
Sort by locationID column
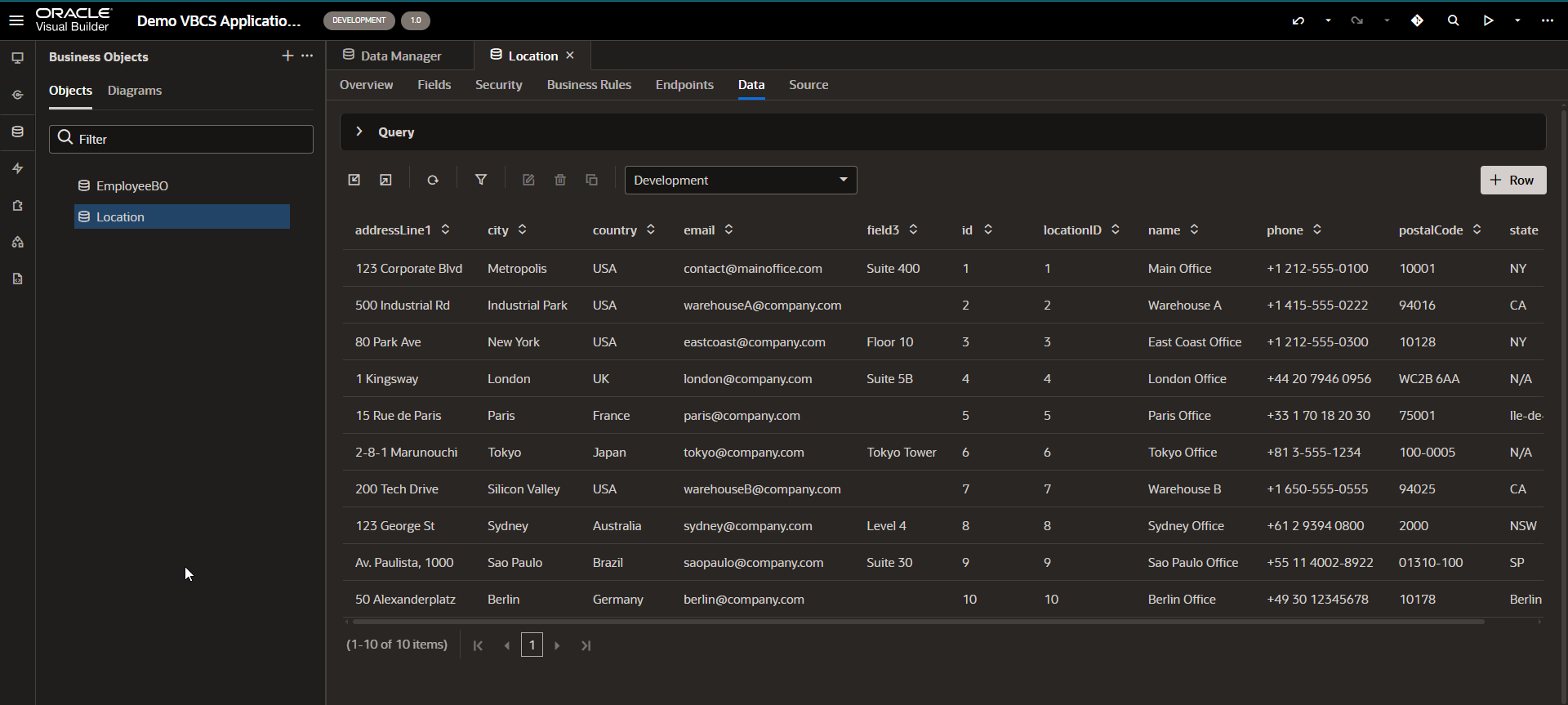pyautogui.click(x=1116, y=230)
